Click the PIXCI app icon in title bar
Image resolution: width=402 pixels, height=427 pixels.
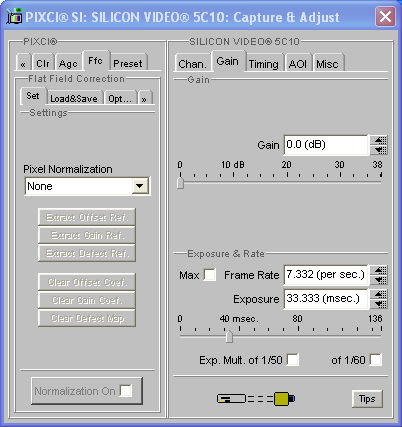[14, 17]
